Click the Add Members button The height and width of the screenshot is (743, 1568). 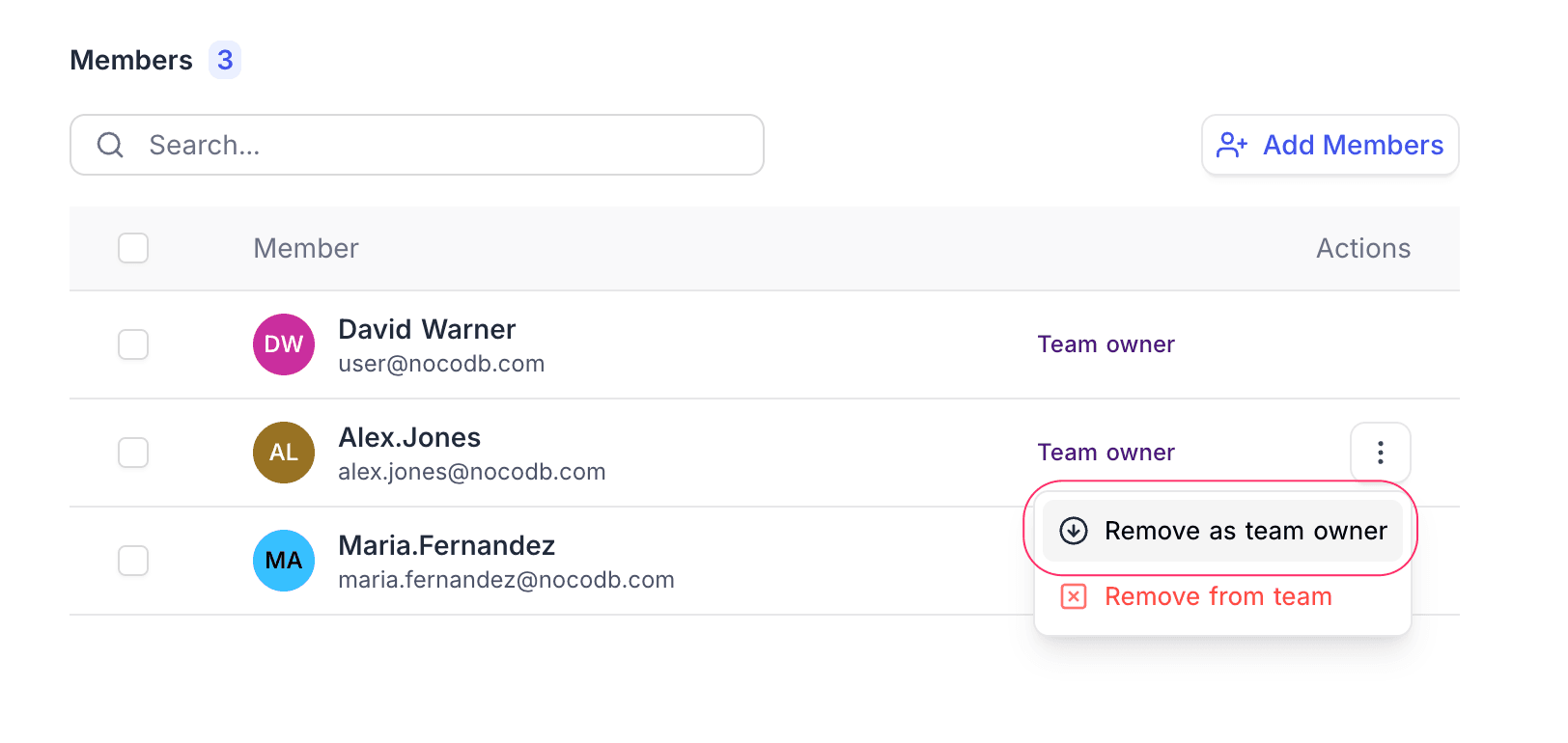coord(1330,145)
